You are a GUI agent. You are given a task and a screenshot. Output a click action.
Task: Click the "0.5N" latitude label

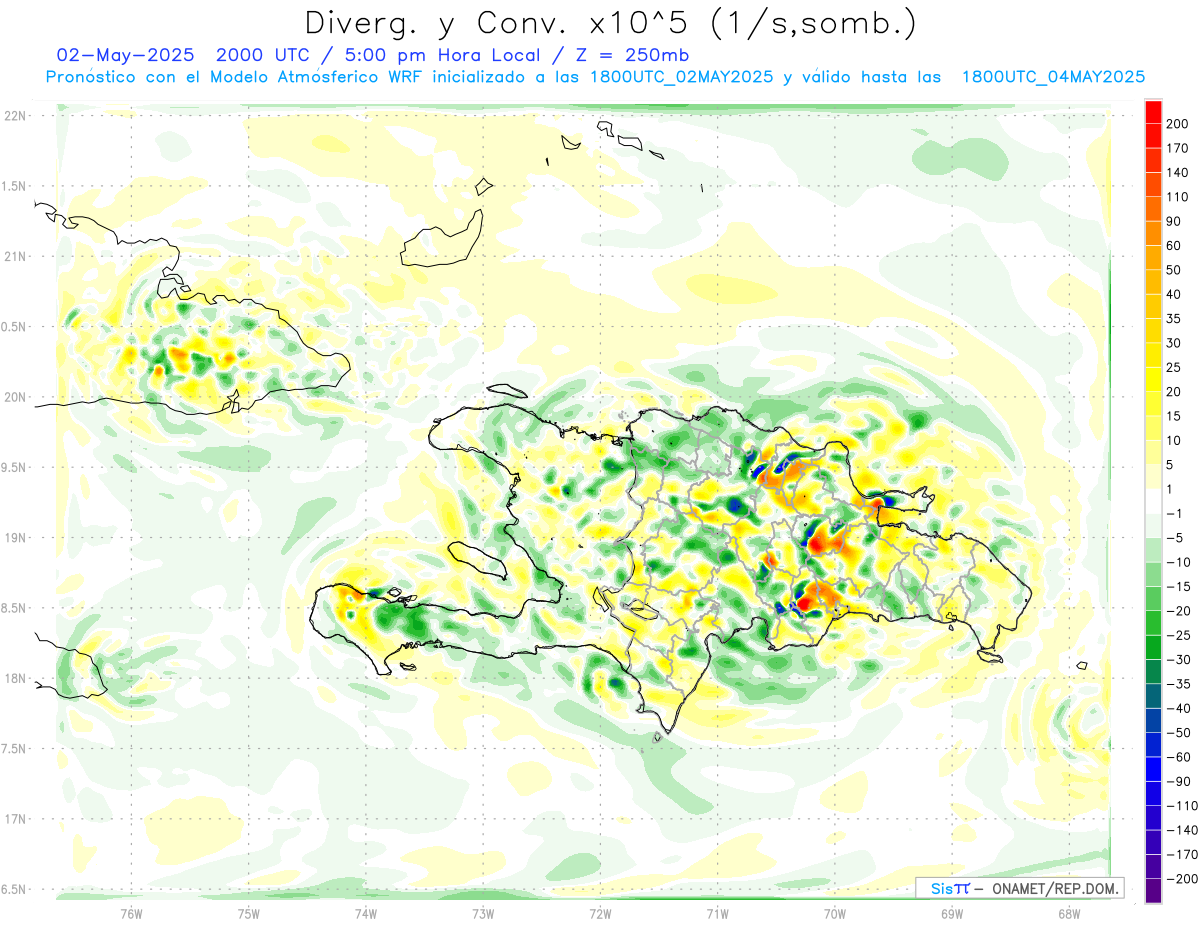[x=14, y=327]
